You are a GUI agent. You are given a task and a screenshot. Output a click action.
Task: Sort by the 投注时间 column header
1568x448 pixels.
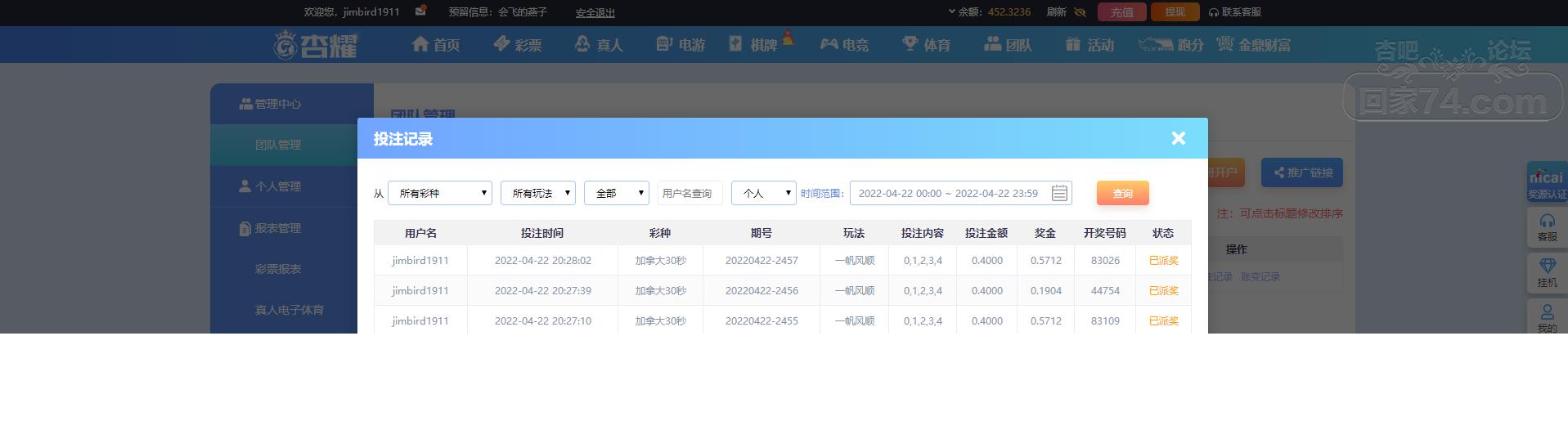click(x=542, y=233)
